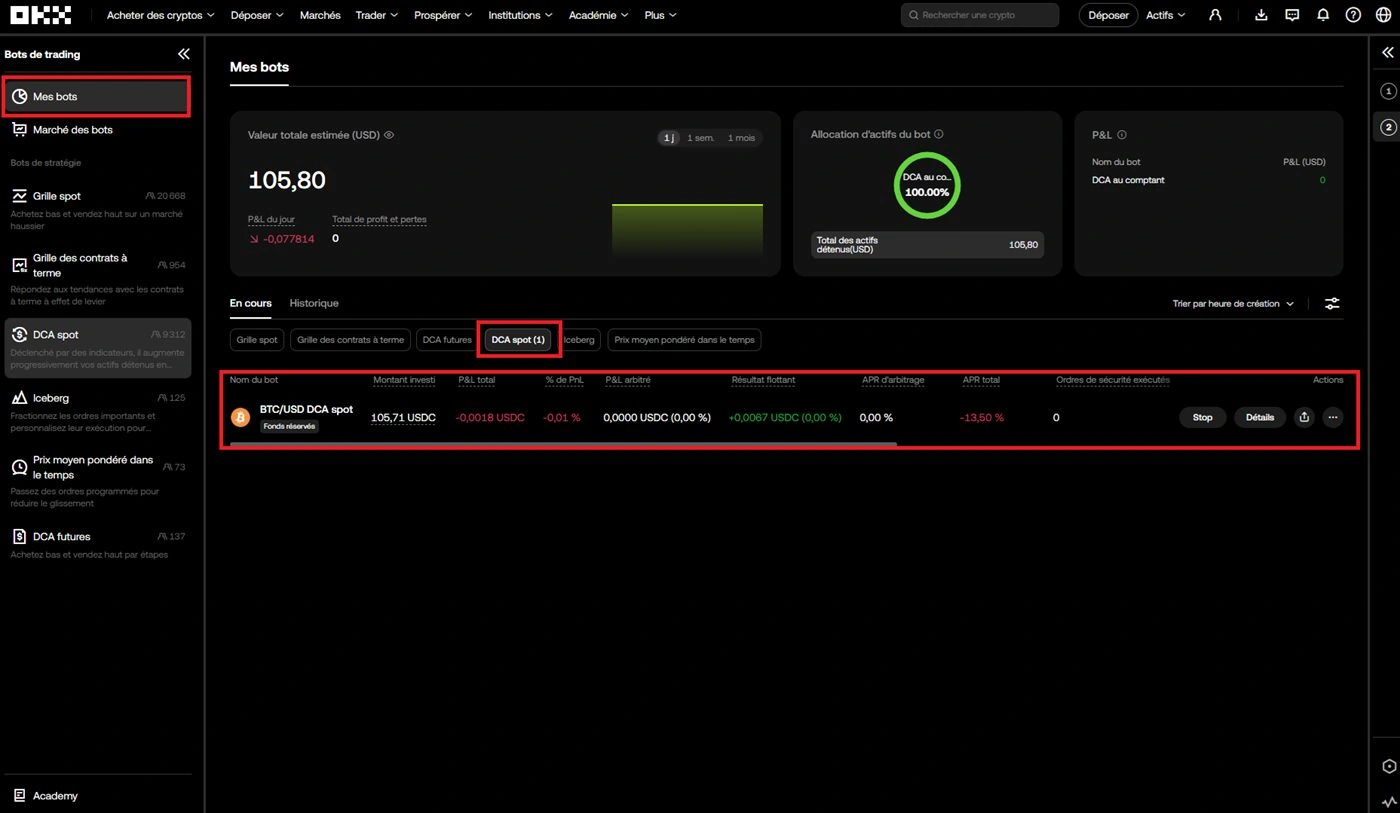Click the Fonds réservés tag
This screenshot has height=813, width=1400.
tap(289, 426)
